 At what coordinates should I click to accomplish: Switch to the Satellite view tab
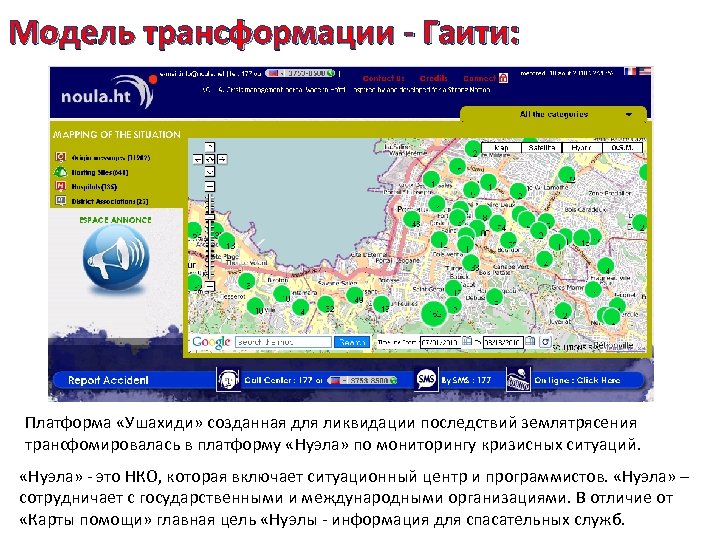[542, 147]
